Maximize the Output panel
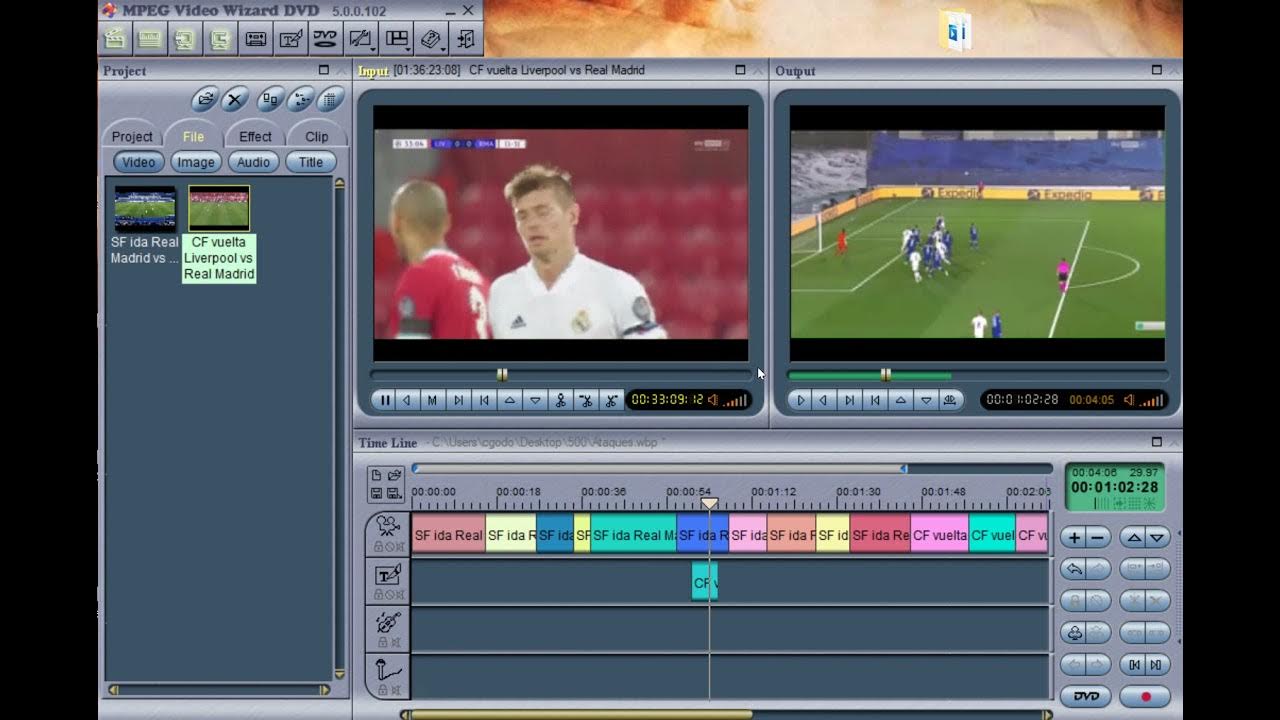1280x720 pixels. (x=1157, y=70)
